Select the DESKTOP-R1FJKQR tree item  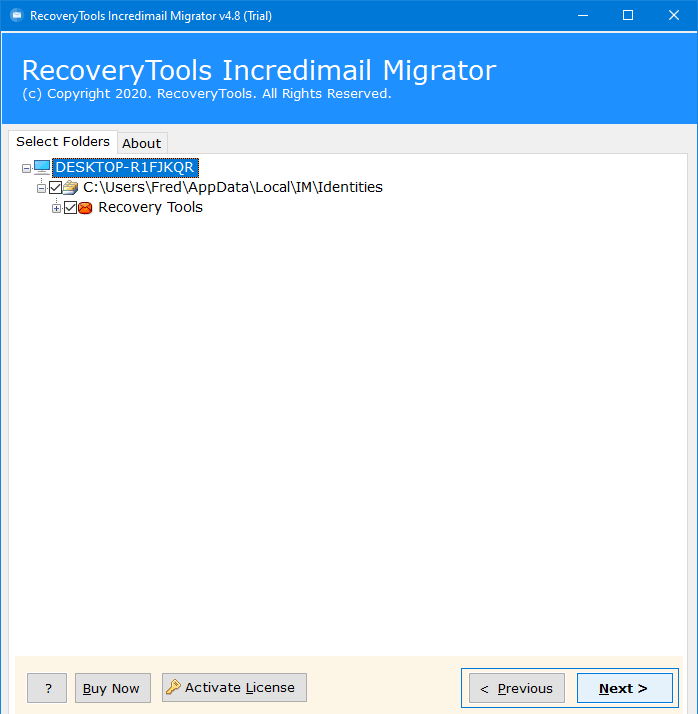(125, 167)
